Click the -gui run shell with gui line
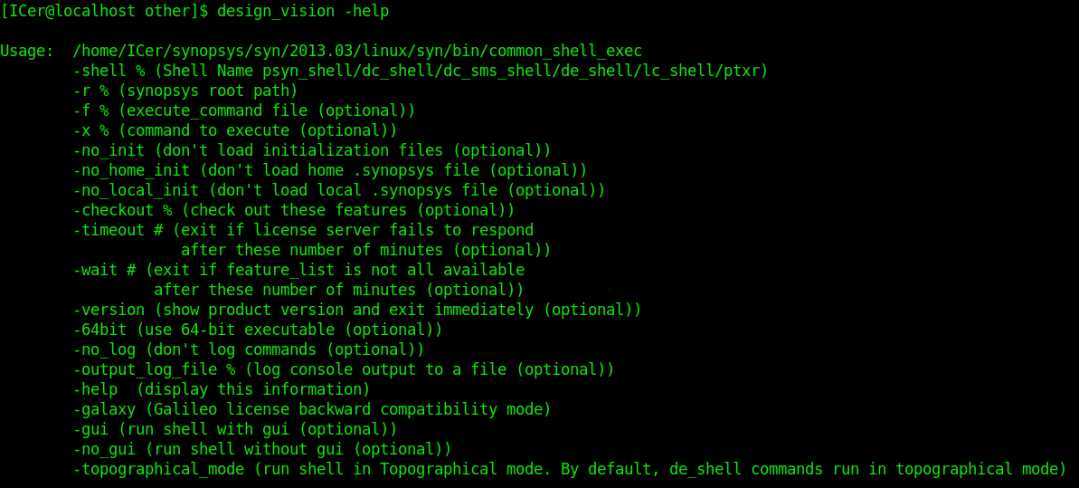1080x488 pixels. tap(235, 429)
